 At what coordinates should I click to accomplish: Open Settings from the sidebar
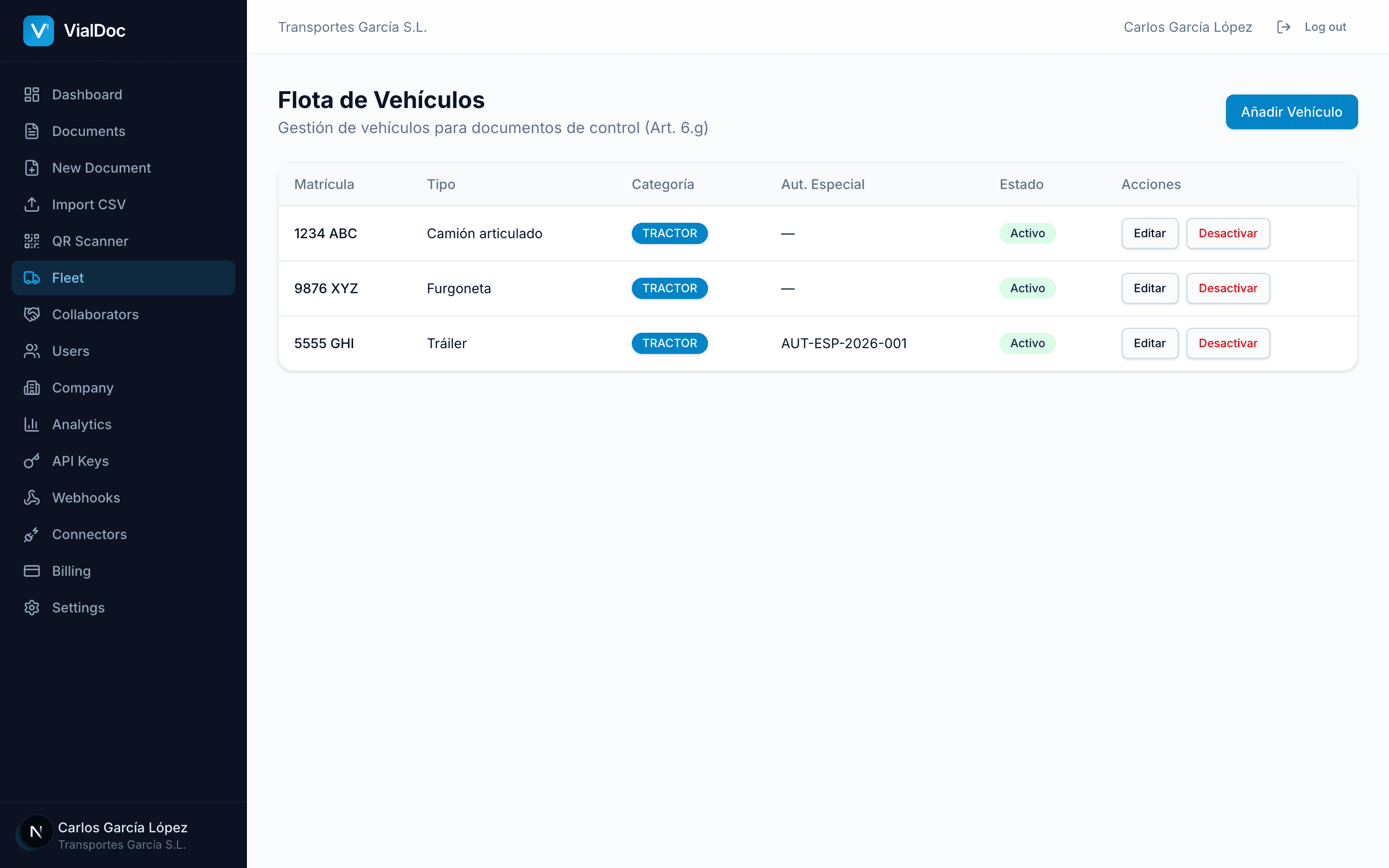[78, 608]
